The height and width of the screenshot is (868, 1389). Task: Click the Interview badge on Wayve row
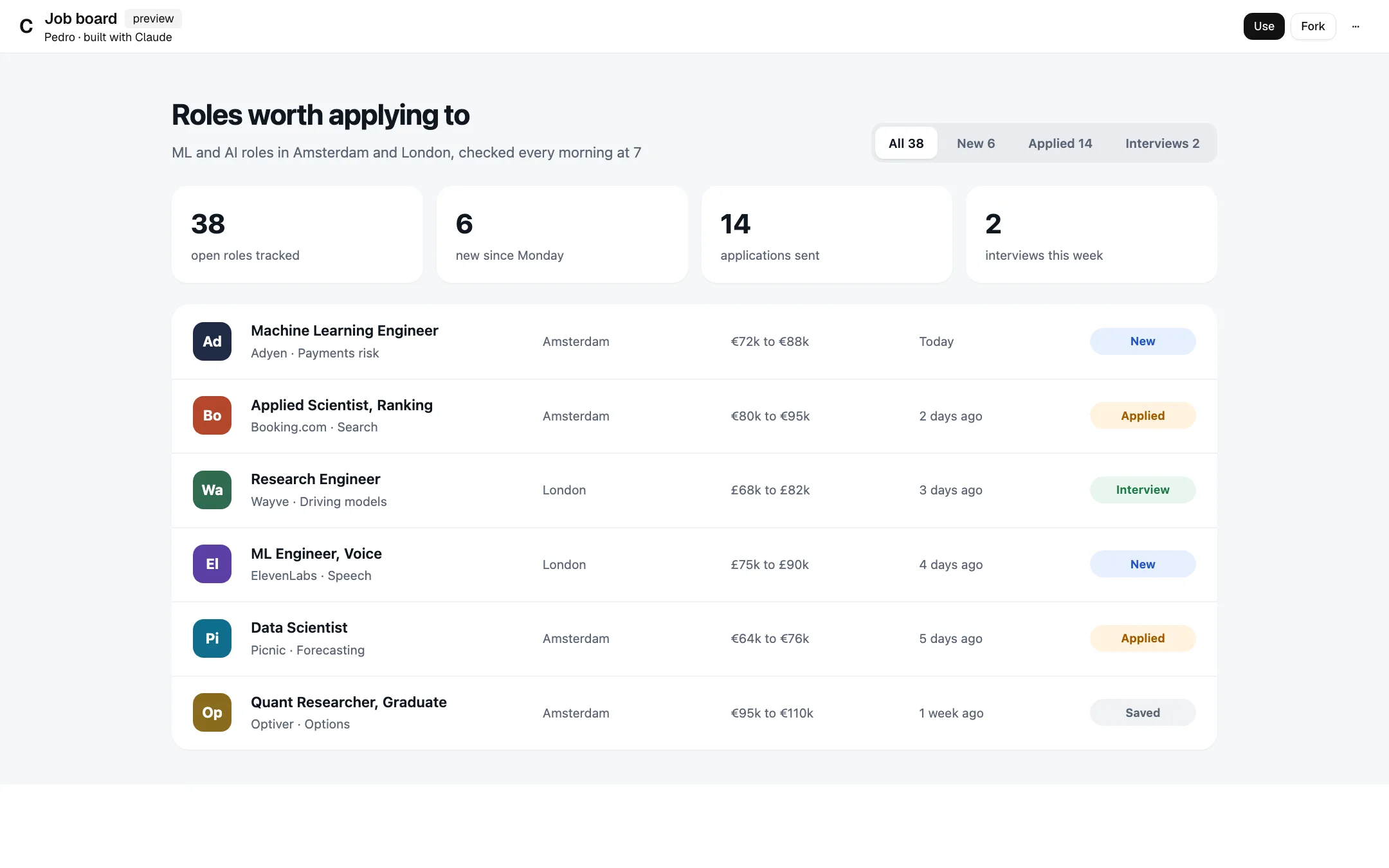click(1143, 490)
